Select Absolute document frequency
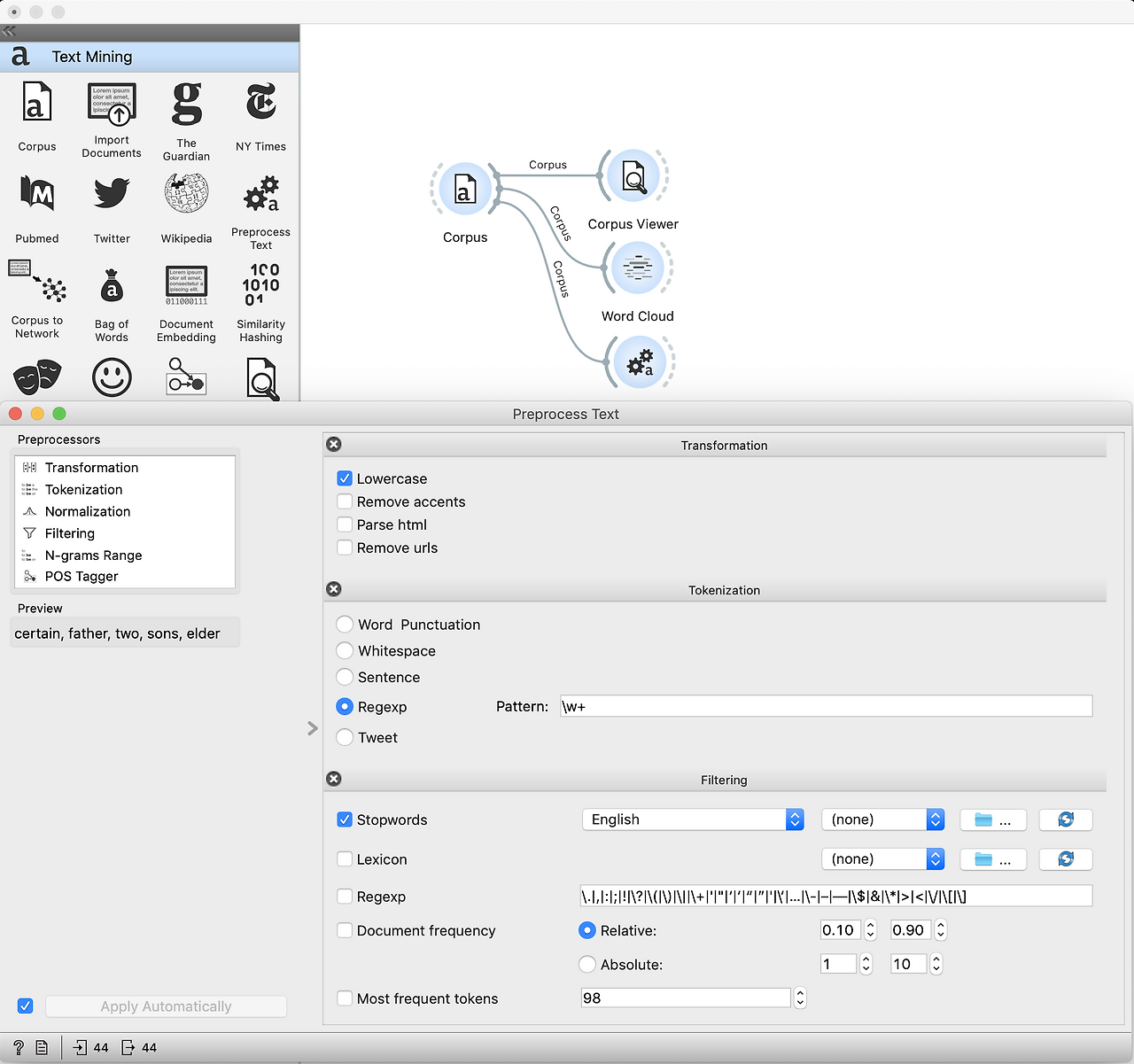The height and width of the screenshot is (1064, 1134). 587,964
